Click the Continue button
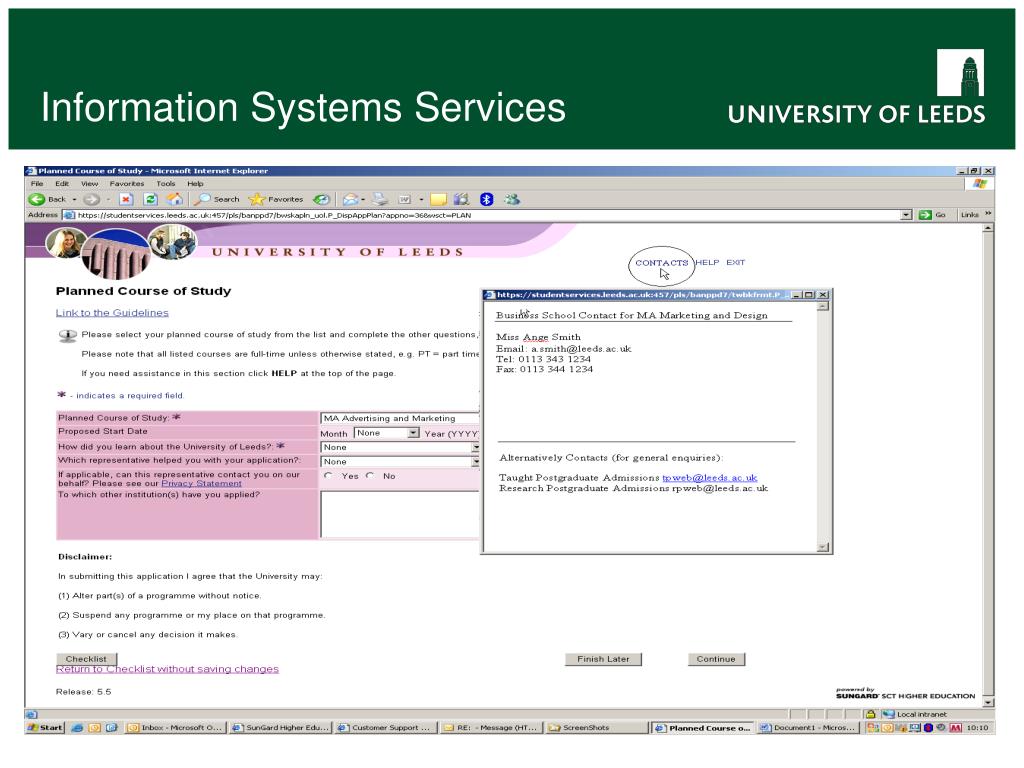 [716, 659]
